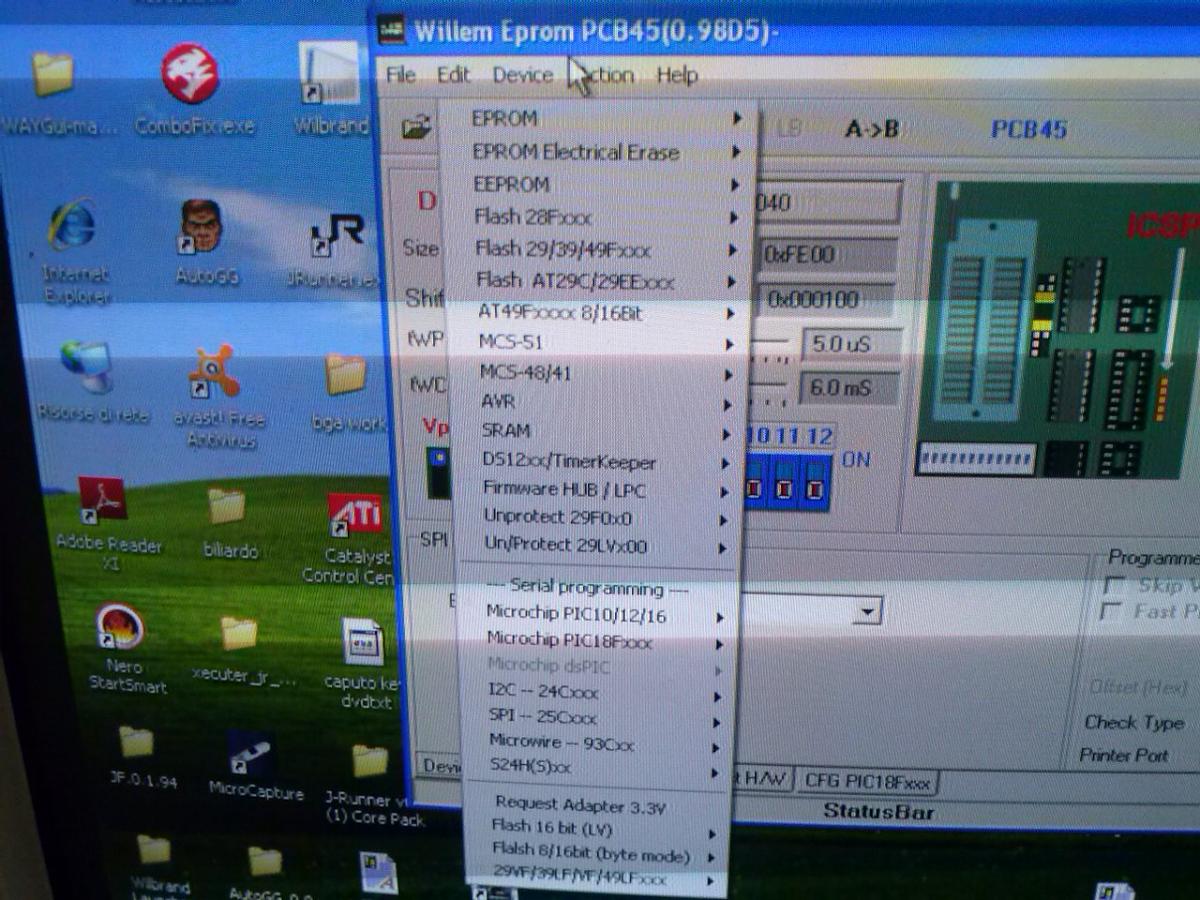The height and width of the screenshot is (900, 1200).
Task: Open the Edit menu
Action: click(453, 74)
